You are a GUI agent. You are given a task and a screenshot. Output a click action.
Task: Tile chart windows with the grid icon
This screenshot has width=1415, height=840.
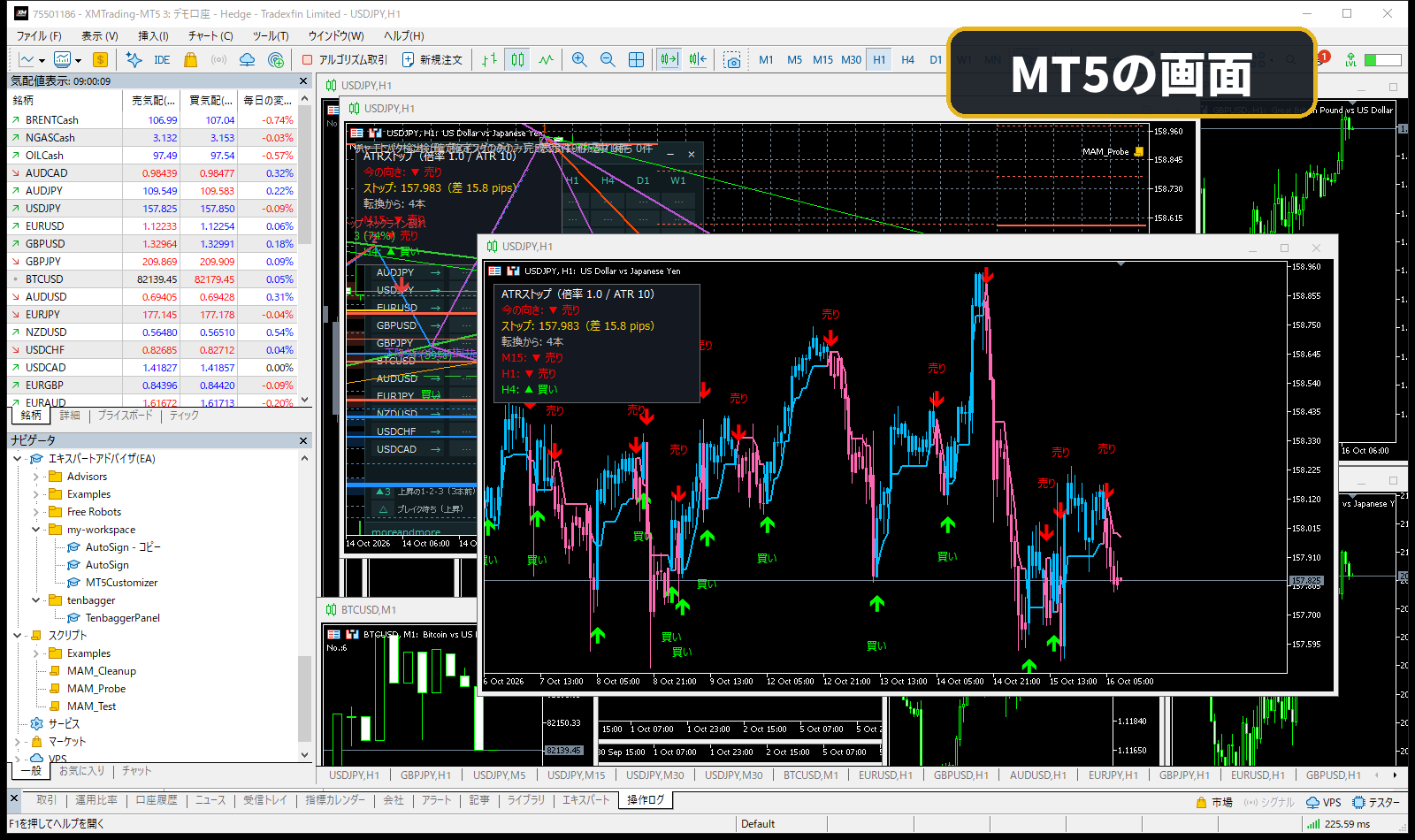coord(636,60)
